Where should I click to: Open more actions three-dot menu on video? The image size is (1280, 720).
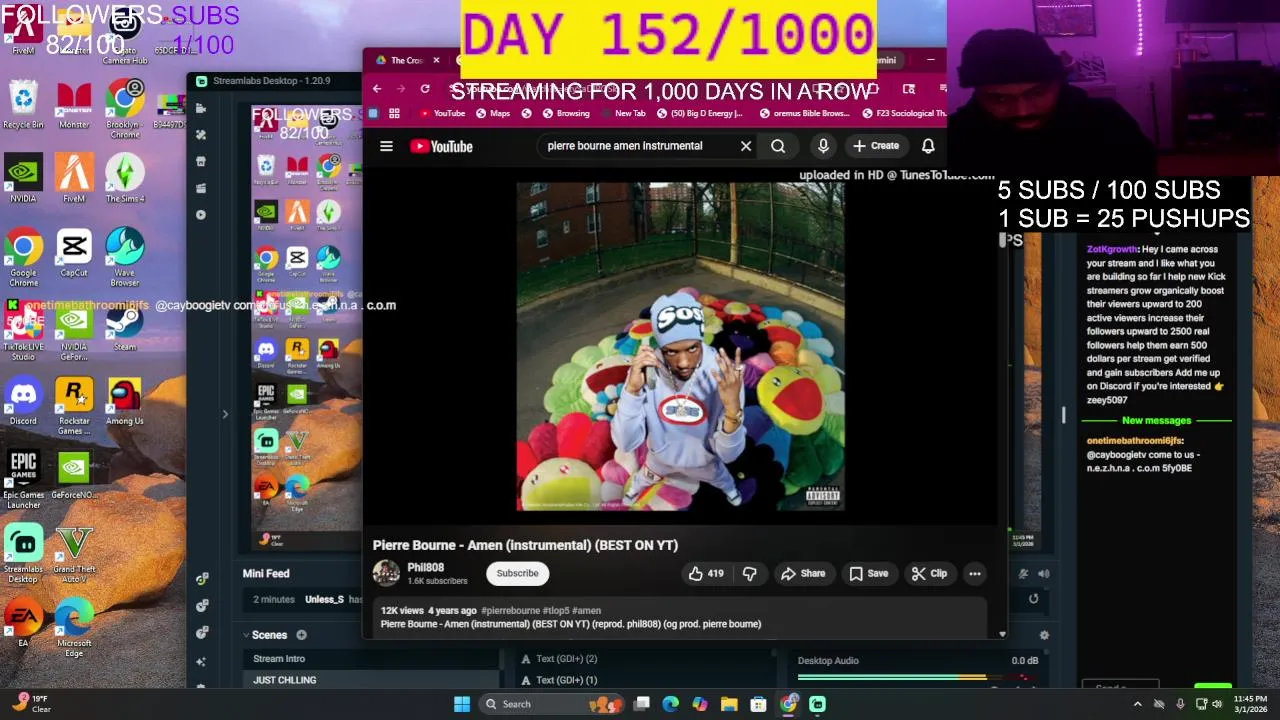pyautogui.click(x=974, y=573)
